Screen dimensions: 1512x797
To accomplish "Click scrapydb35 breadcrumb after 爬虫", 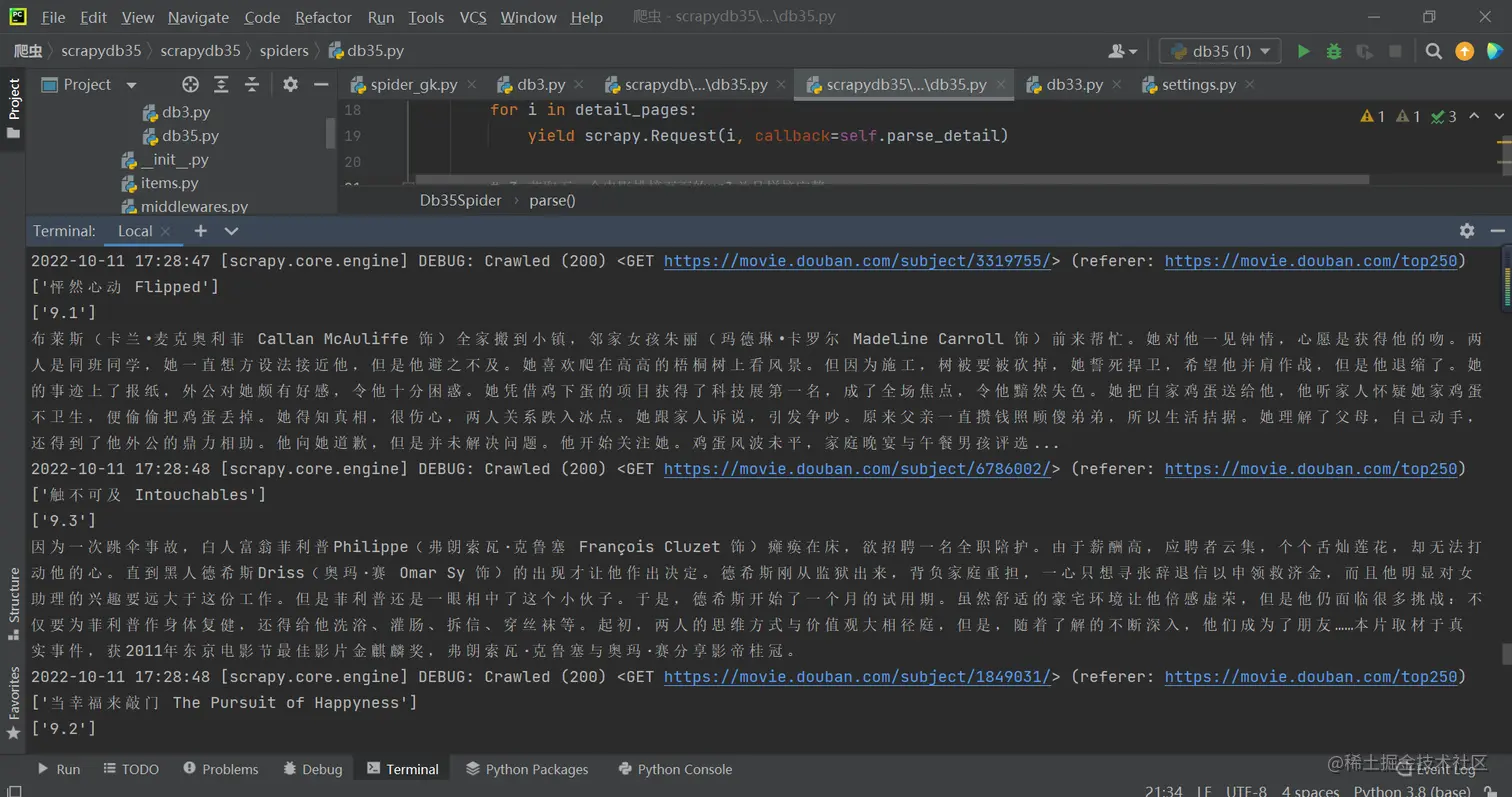I will (x=103, y=51).
